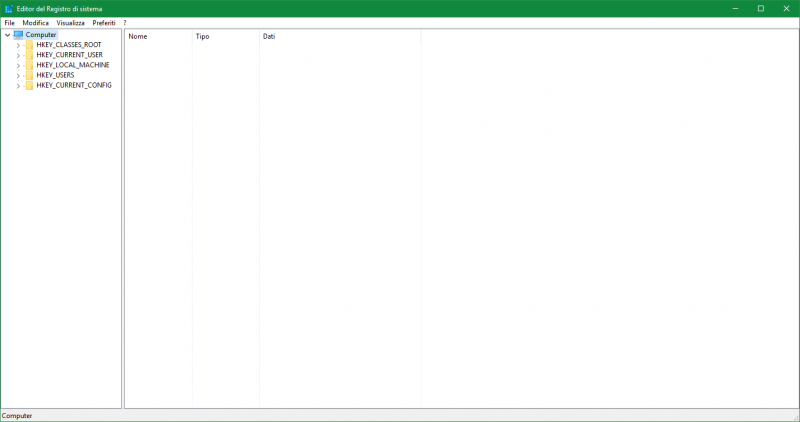Close the Registry Editor window
This screenshot has height=422, width=800.
[x=786, y=9]
